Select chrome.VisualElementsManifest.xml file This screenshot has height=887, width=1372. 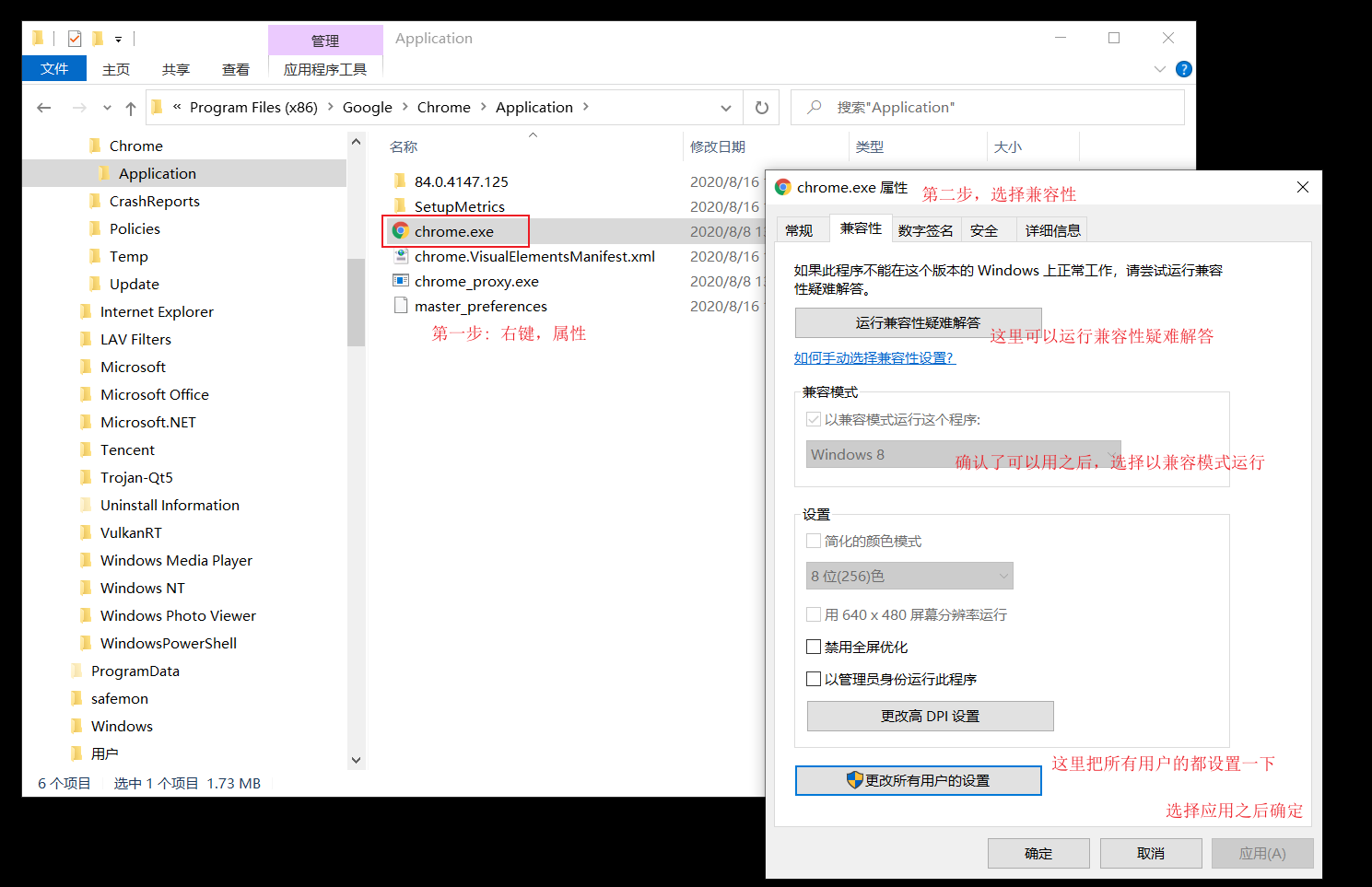click(534, 256)
